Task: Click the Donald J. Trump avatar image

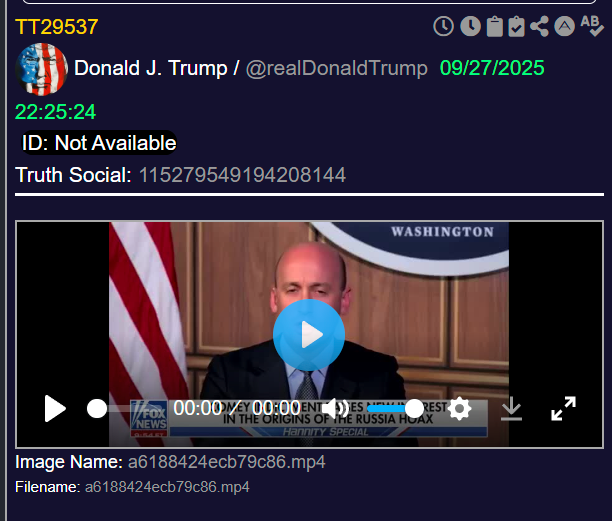Action: point(41,69)
